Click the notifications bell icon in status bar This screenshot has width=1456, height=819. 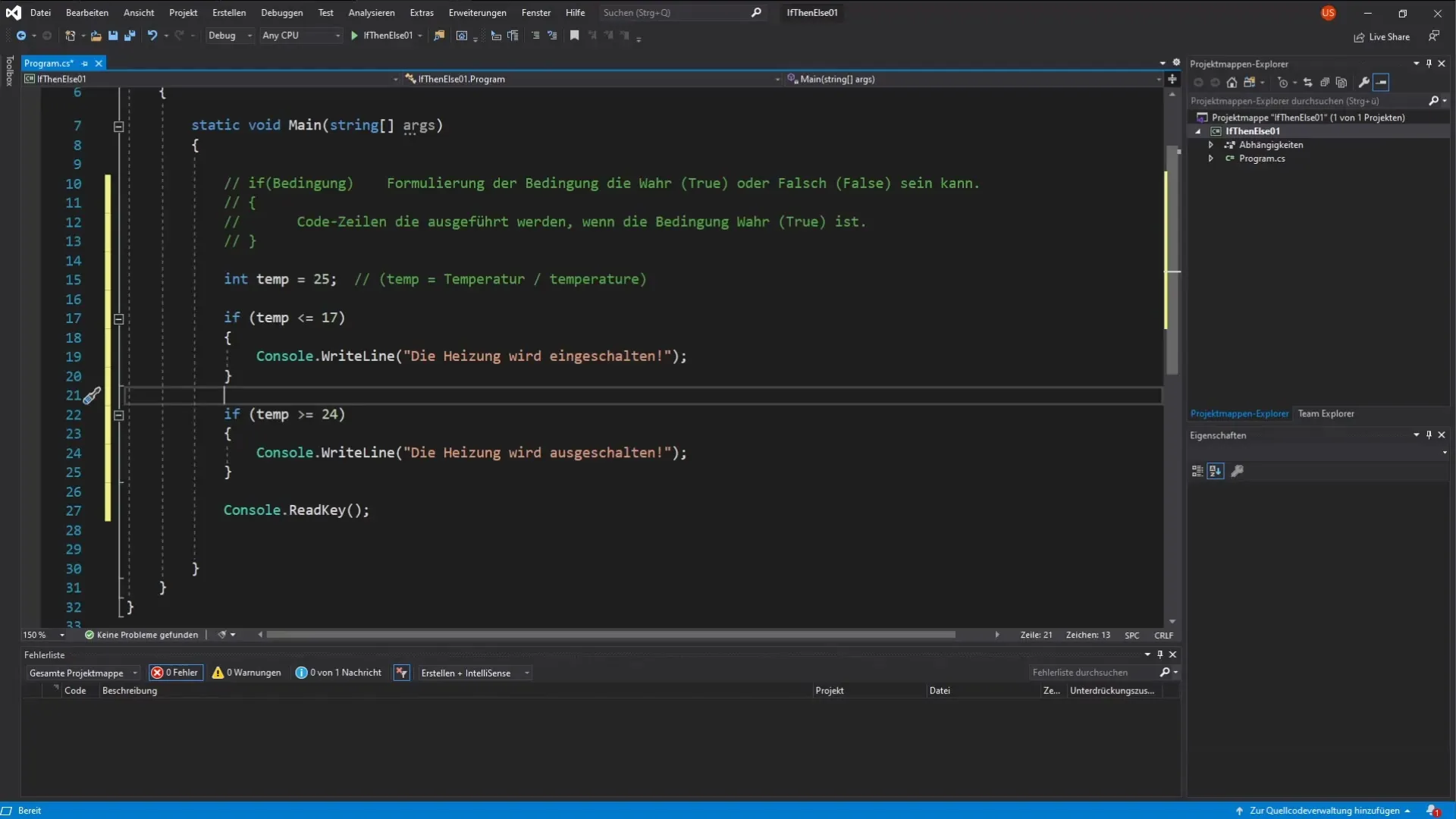point(1433,811)
